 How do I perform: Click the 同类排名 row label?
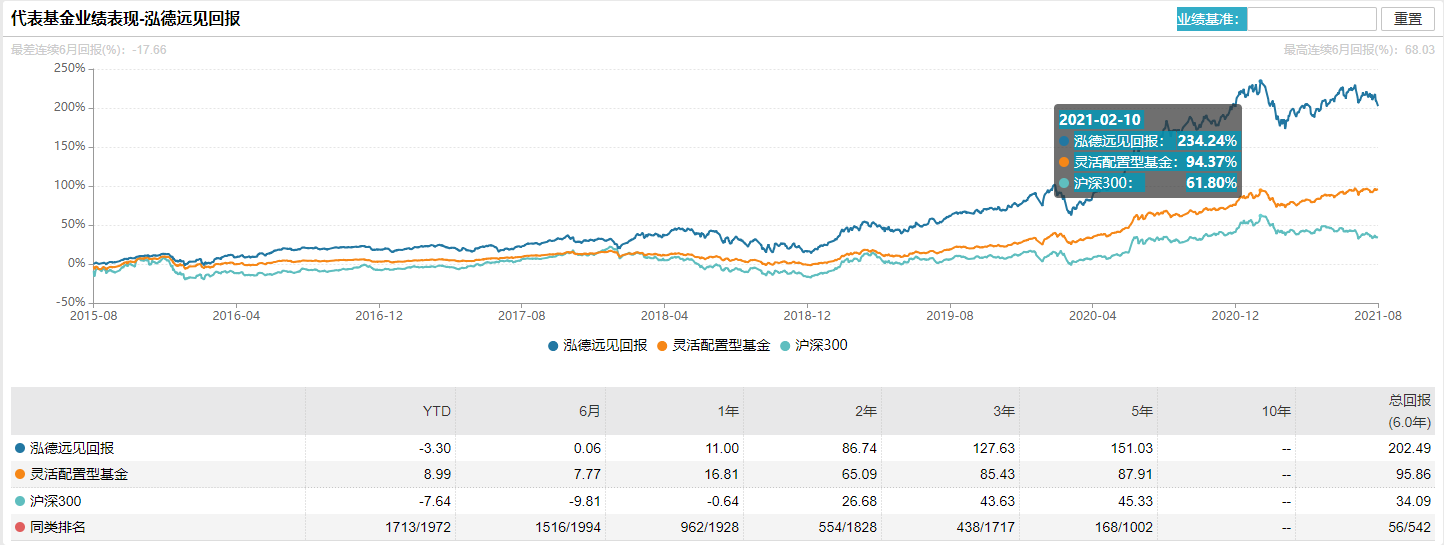[x=58, y=527]
